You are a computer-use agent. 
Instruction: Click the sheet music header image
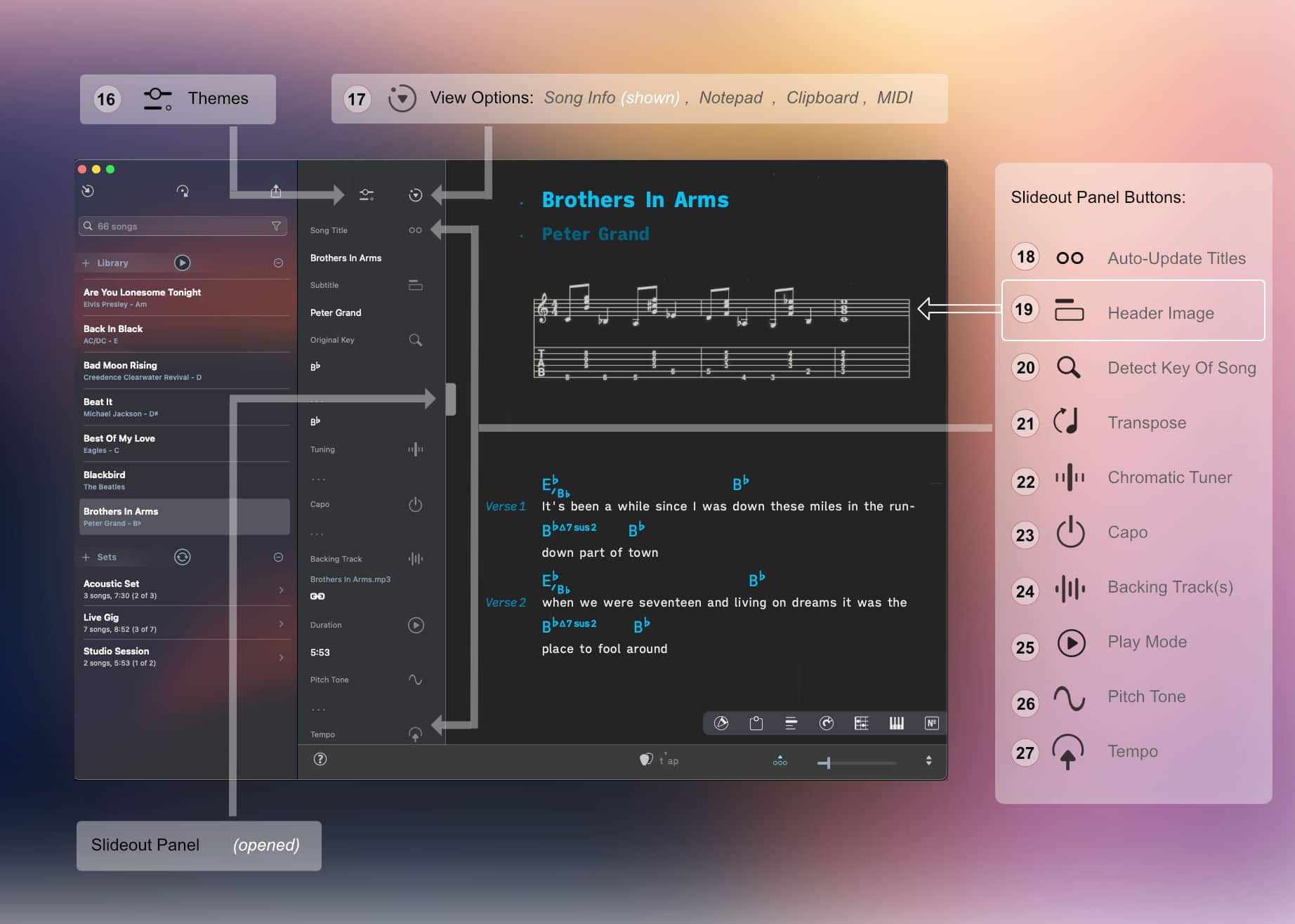(x=722, y=331)
